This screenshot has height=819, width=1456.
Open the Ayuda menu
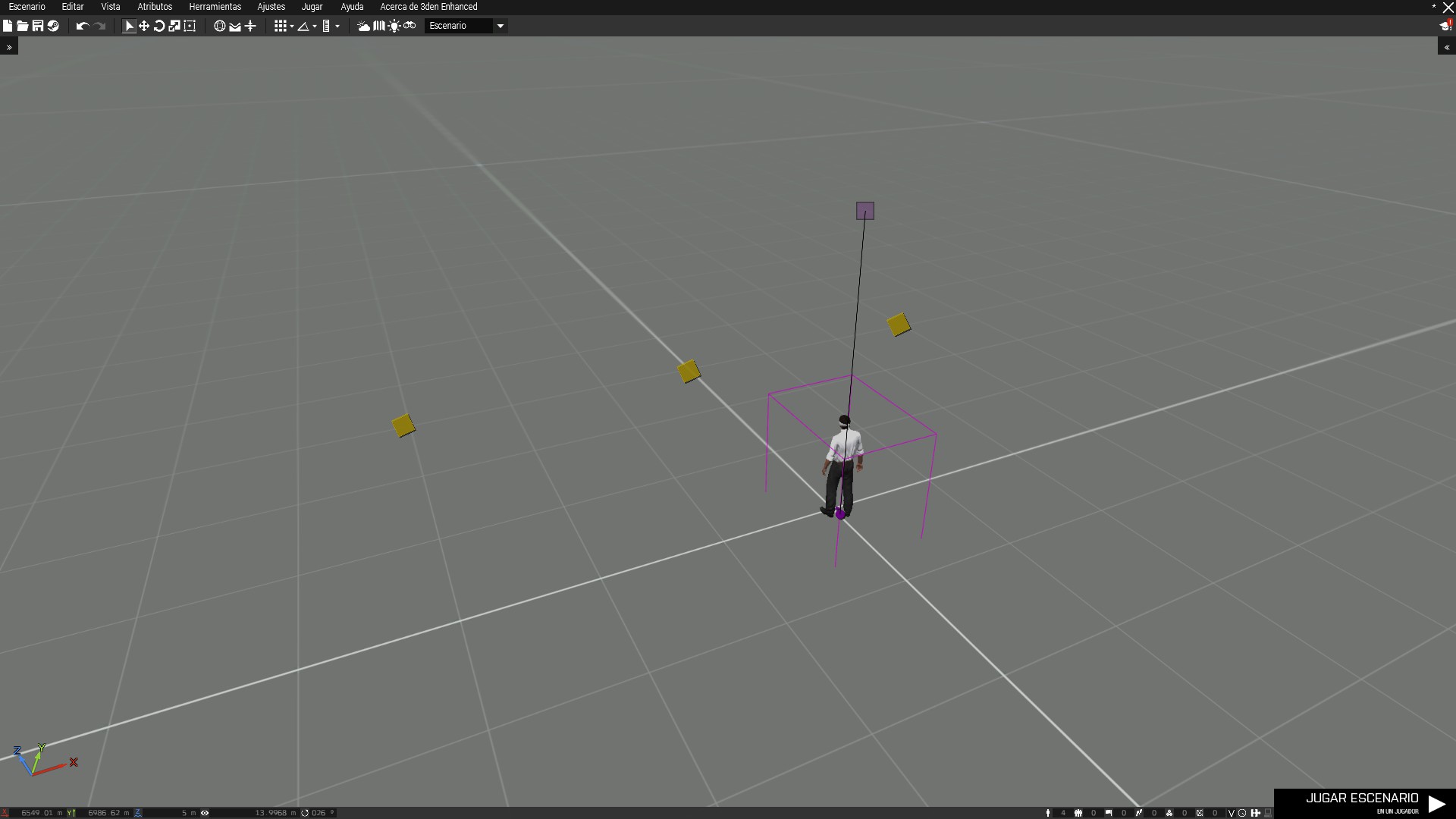[352, 7]
